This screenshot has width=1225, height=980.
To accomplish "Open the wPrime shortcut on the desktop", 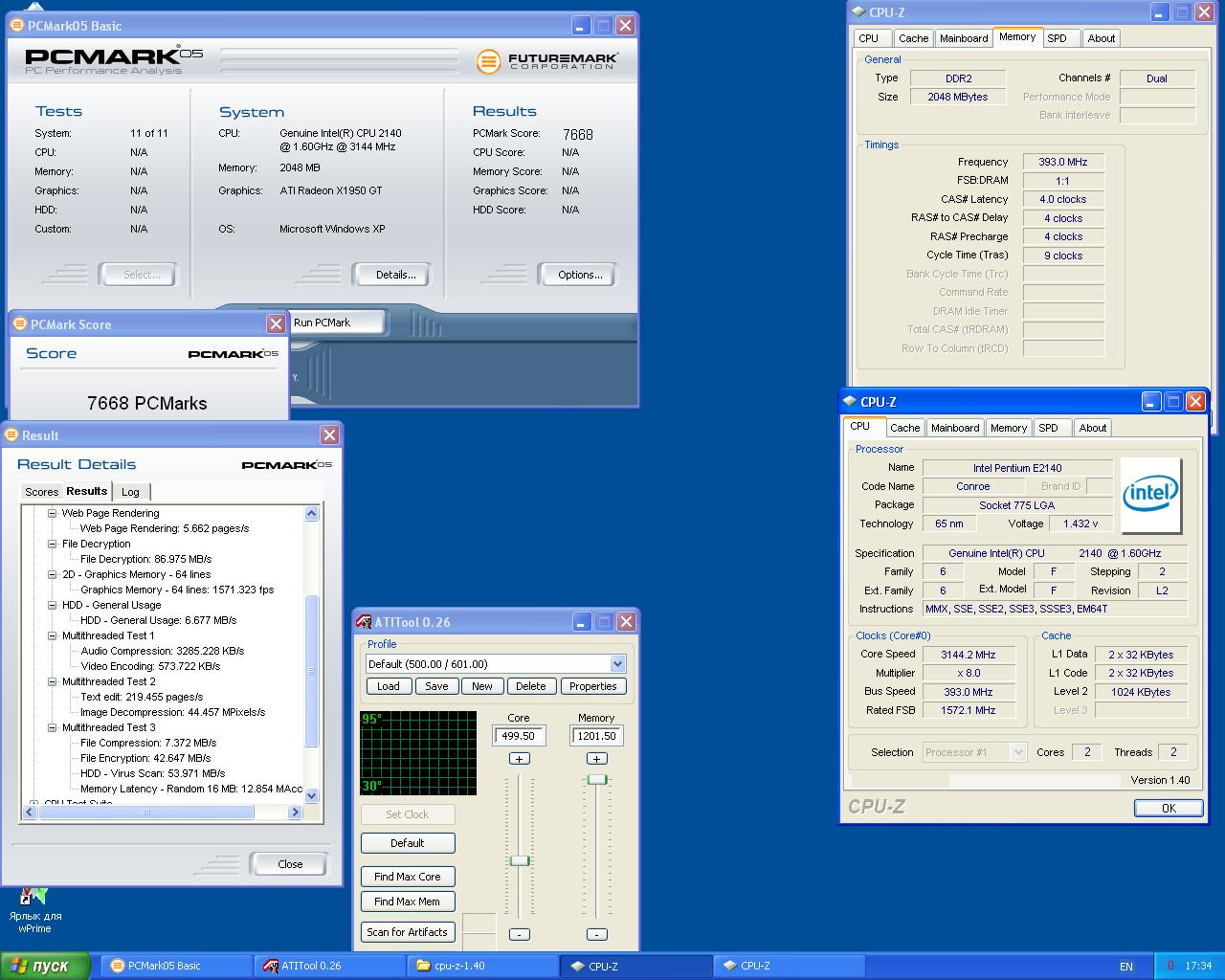I will tap(34, 910).
